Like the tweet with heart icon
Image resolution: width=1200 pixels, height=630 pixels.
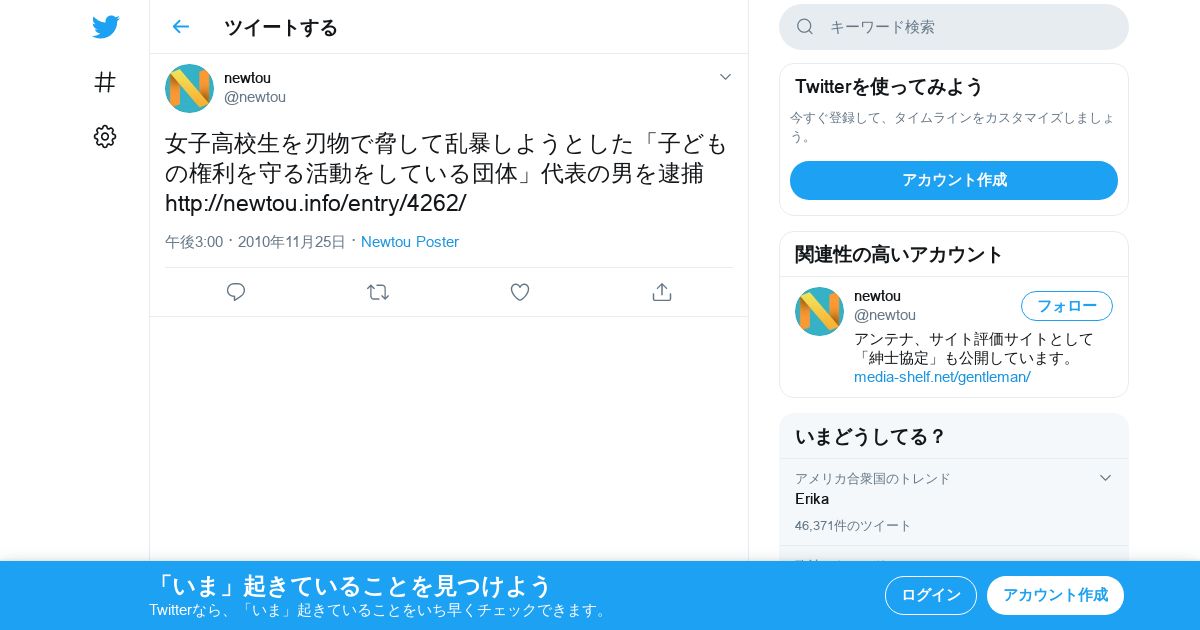point(520,292)
